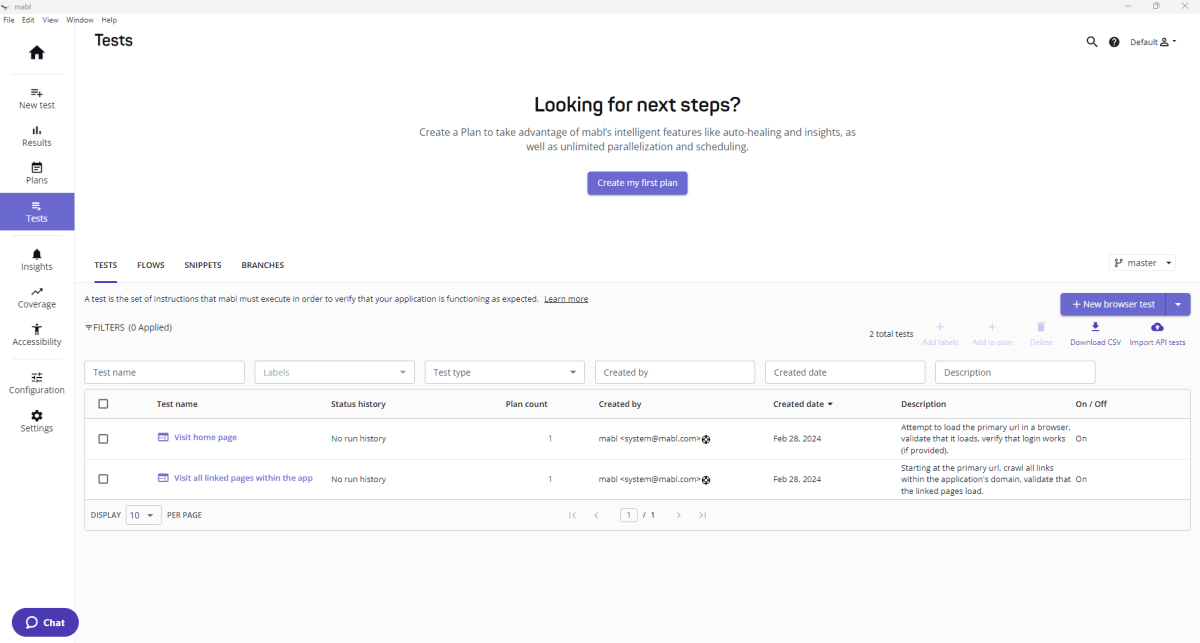Click the Import API tests icon
The height and width of the screenshot is (643, 1200).
(1157, 327)
